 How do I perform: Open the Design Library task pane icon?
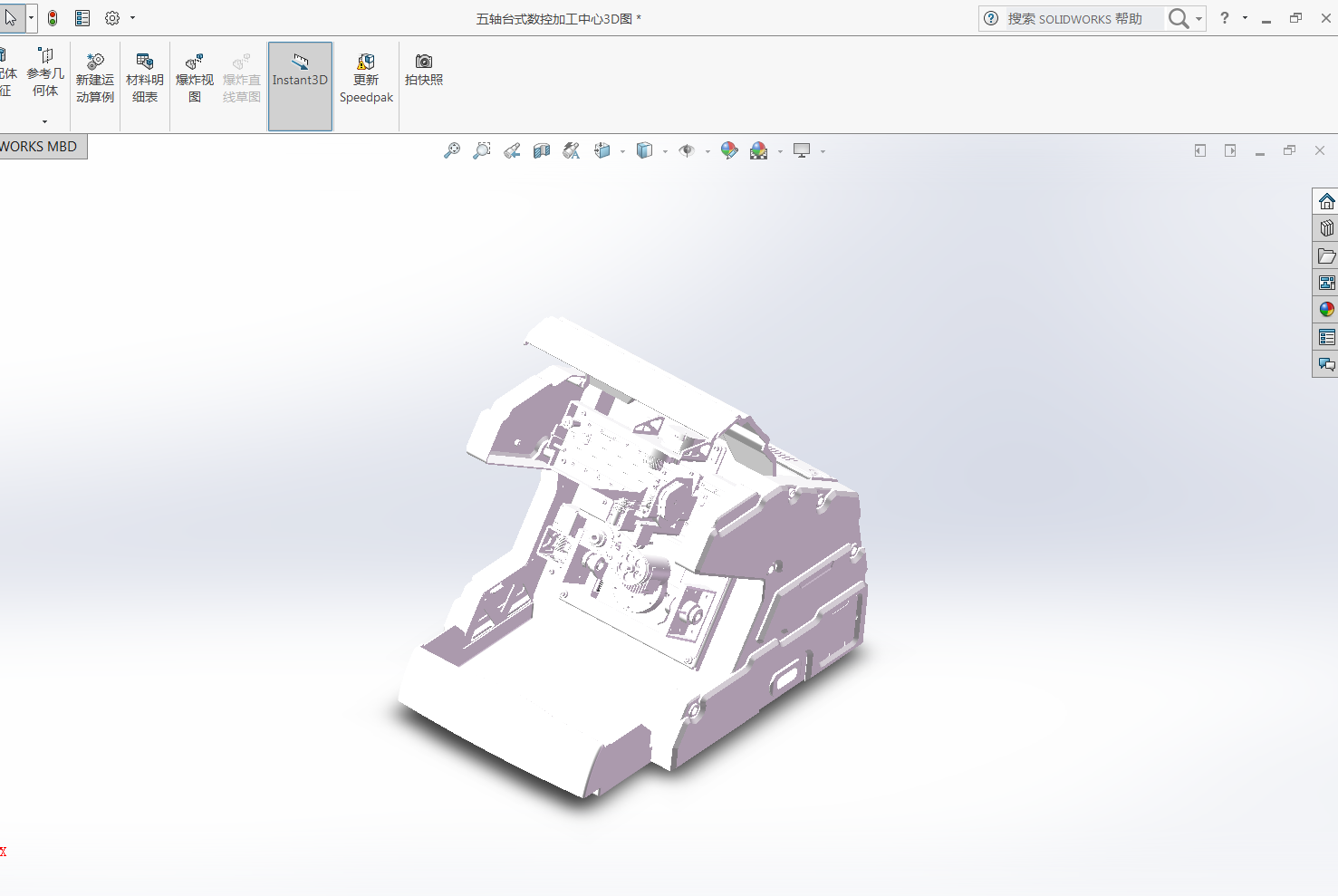point(1326,228)
